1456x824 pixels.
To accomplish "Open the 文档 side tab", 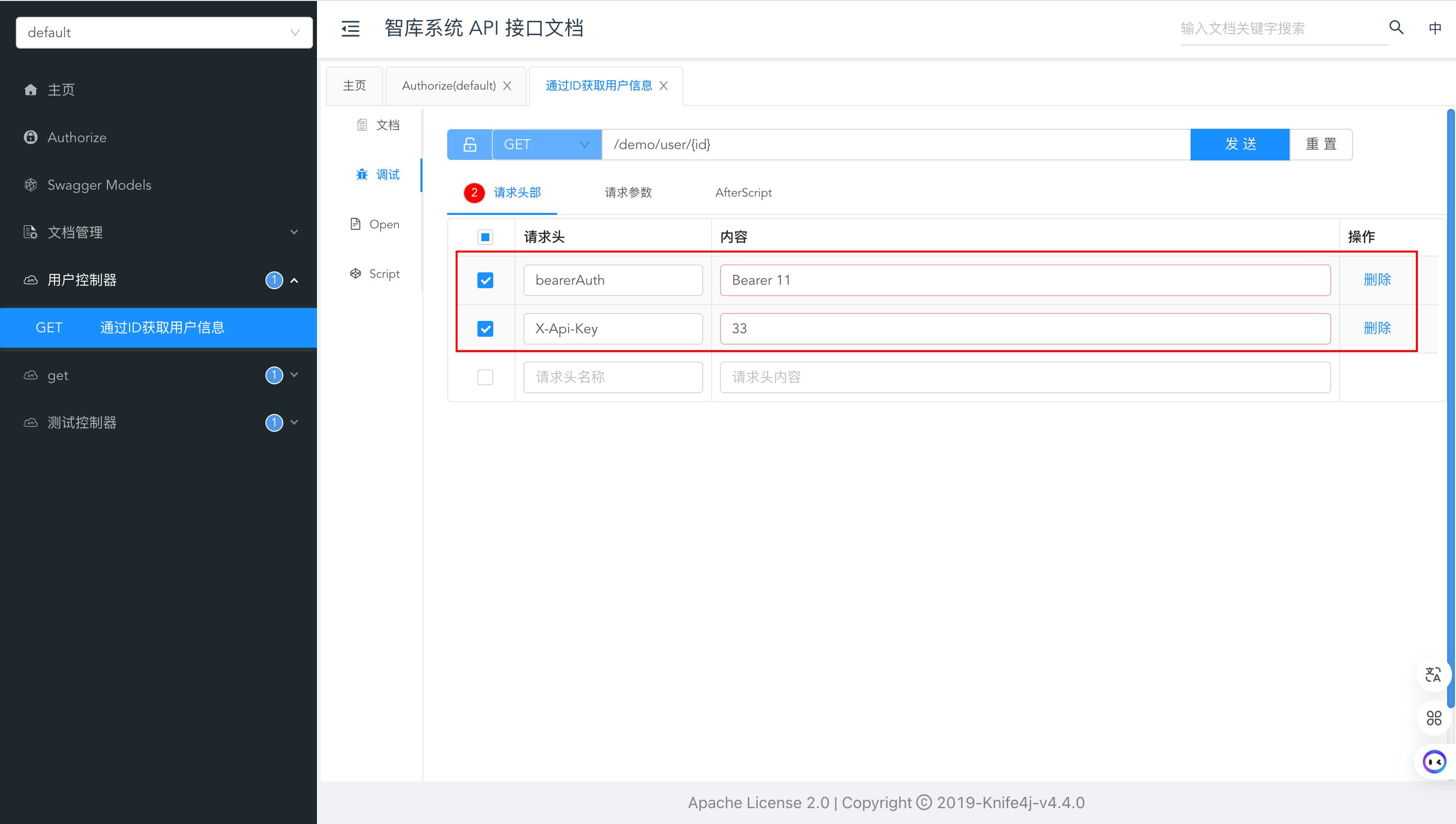I will pos(378,124).
